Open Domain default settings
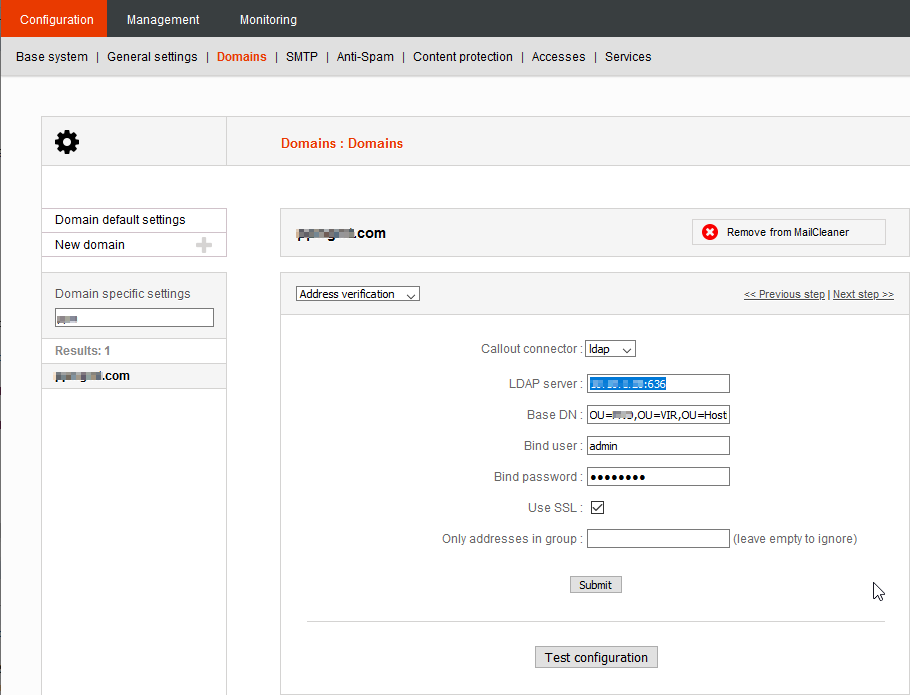This screenshot has width=910, height=695. (x=134, y=220)
